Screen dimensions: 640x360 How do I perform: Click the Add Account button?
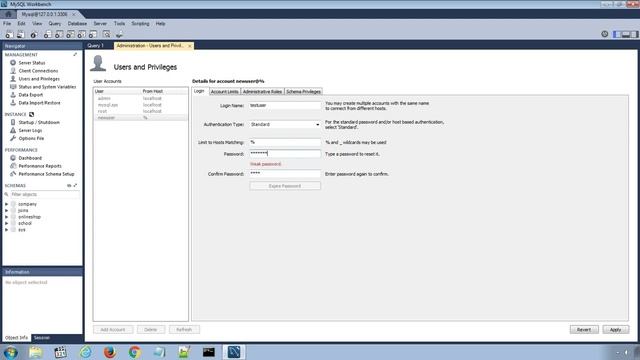click(x=113, y=330)
